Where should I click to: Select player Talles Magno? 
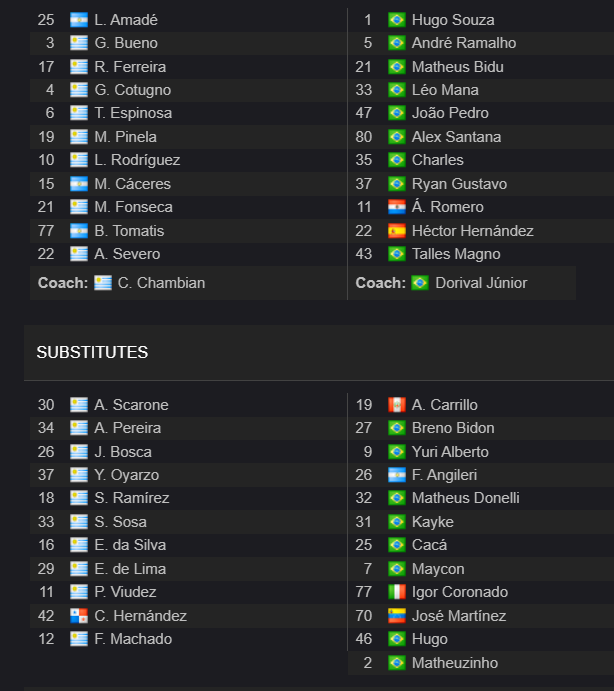456,254
